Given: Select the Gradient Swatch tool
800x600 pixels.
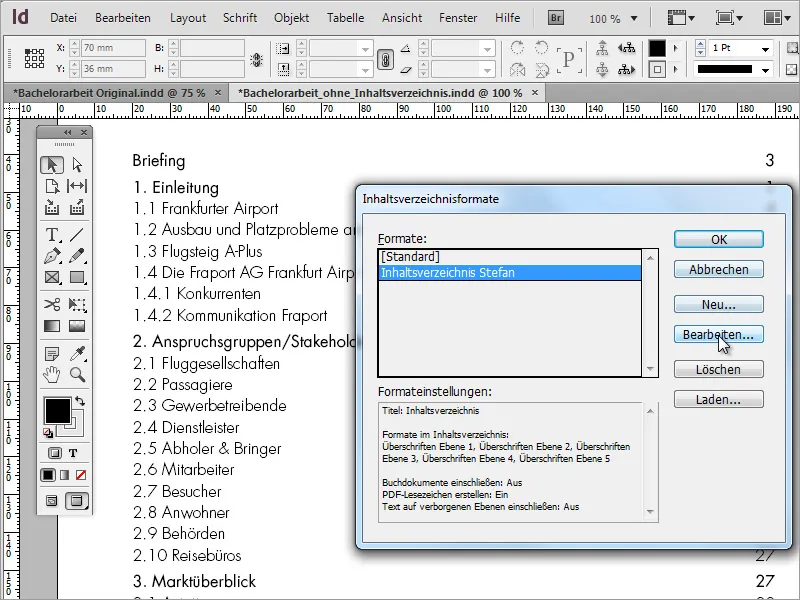Looking at the screenshot, I should coord(52,326).
